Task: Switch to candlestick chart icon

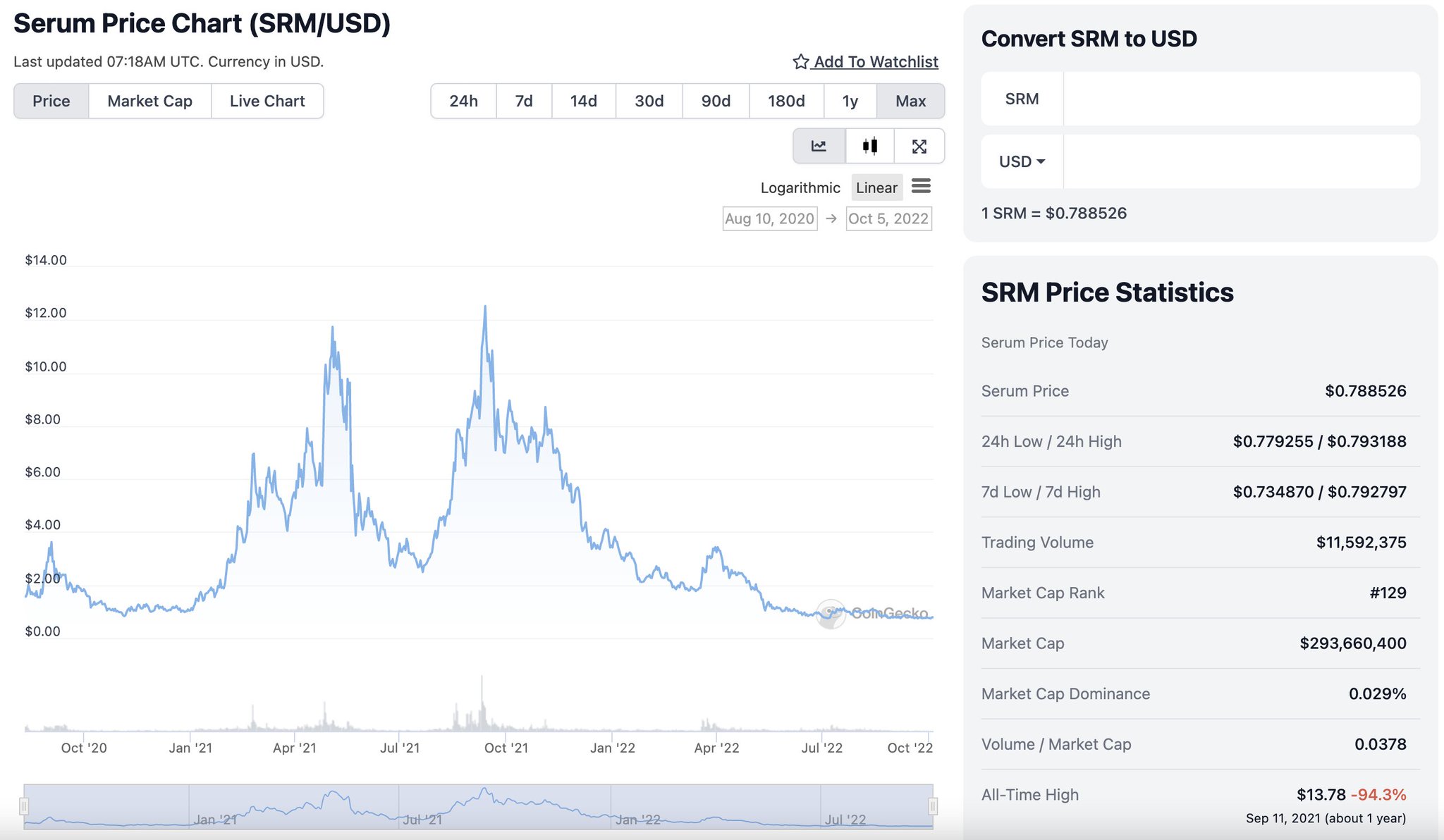Action: (870, 146)
